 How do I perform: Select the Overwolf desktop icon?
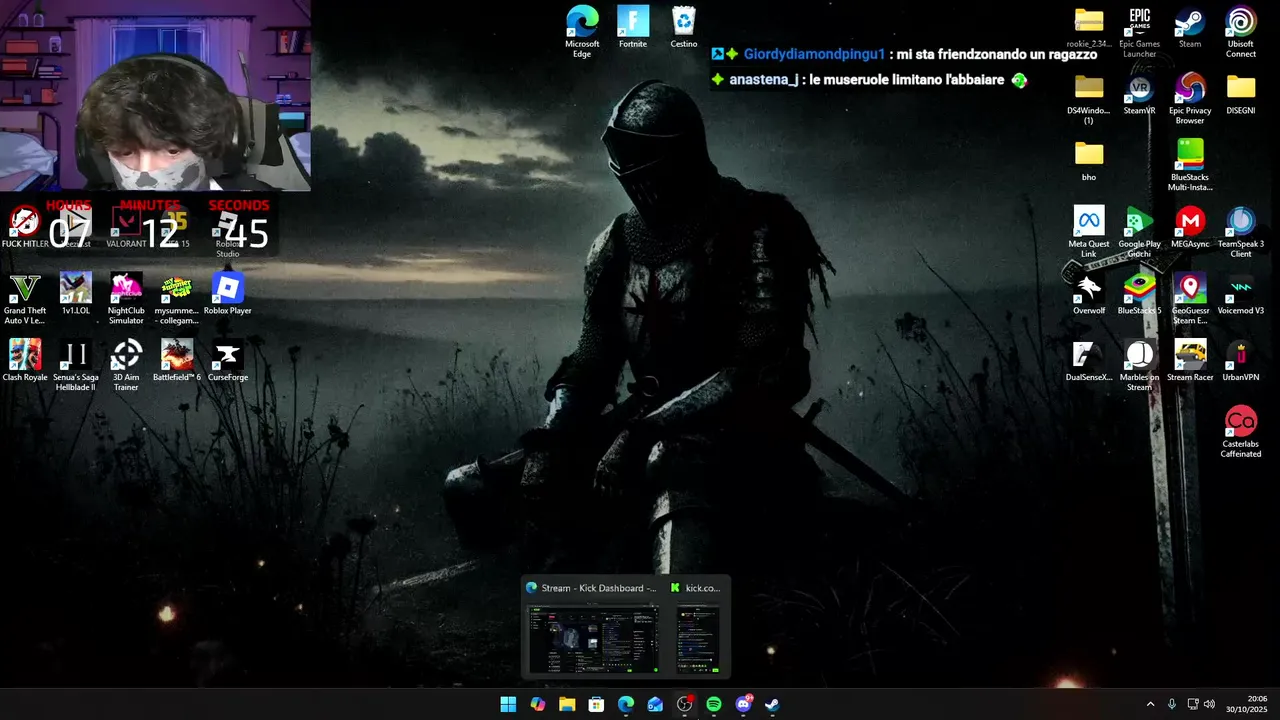click(1089, 294)
